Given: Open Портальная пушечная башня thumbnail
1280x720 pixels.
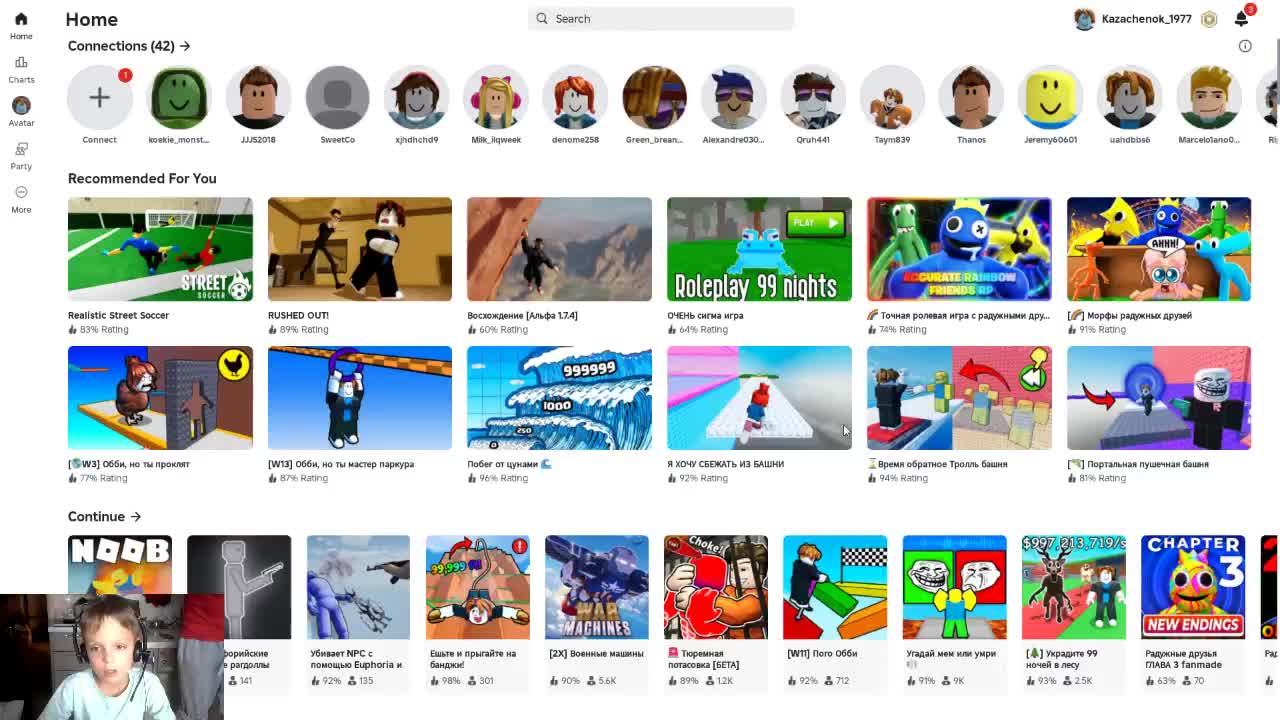Looking at the screenshot, I should [x=1159, y=398].
